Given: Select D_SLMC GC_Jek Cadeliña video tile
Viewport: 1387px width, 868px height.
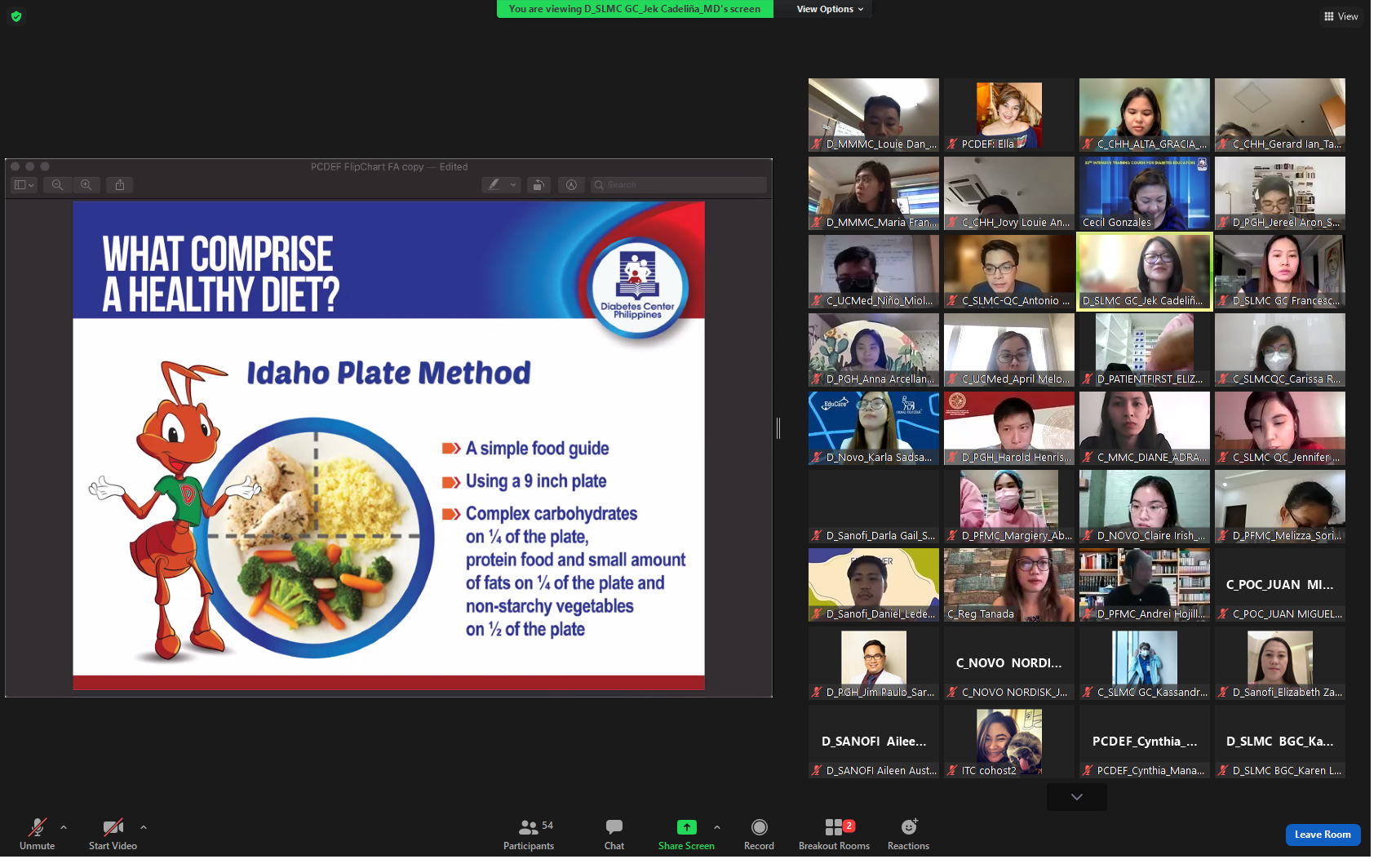Looking at the screenshot, I should coord(1144,272).
